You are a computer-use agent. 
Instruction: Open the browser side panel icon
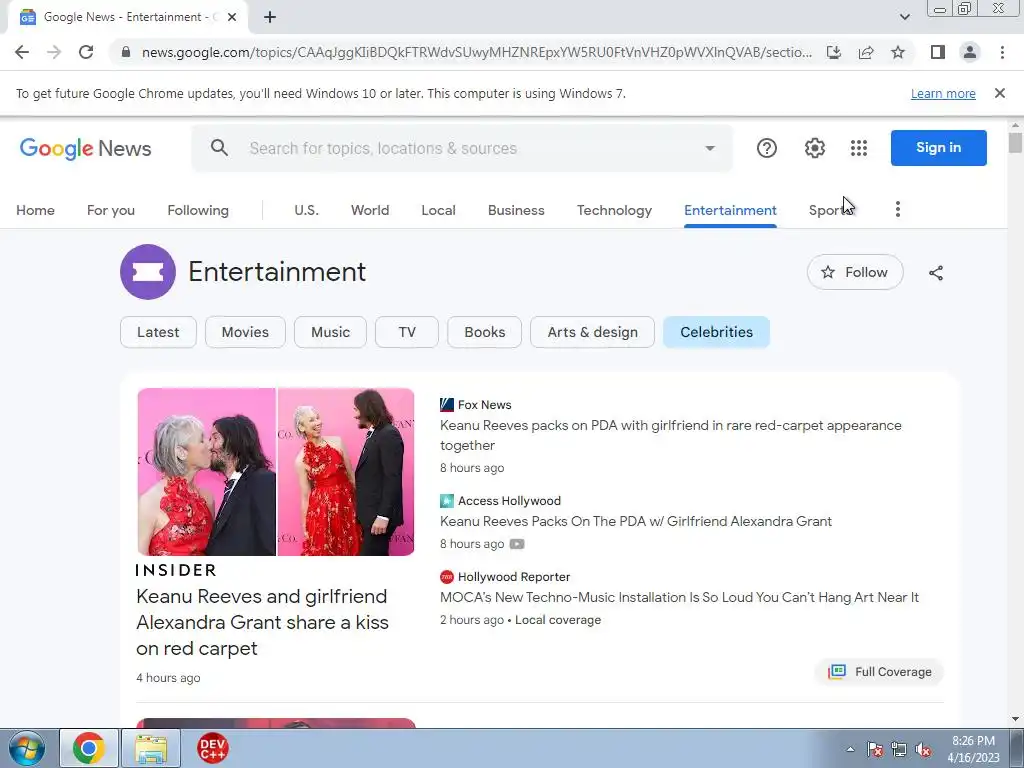click(x=938, y=52)
